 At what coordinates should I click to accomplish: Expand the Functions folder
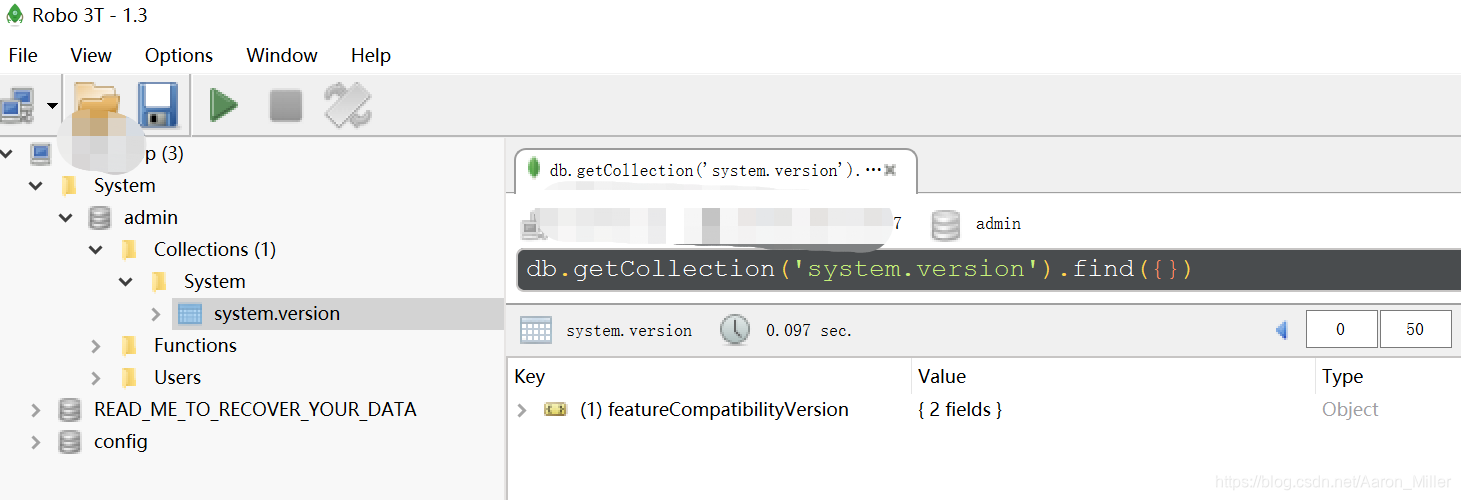96,346
